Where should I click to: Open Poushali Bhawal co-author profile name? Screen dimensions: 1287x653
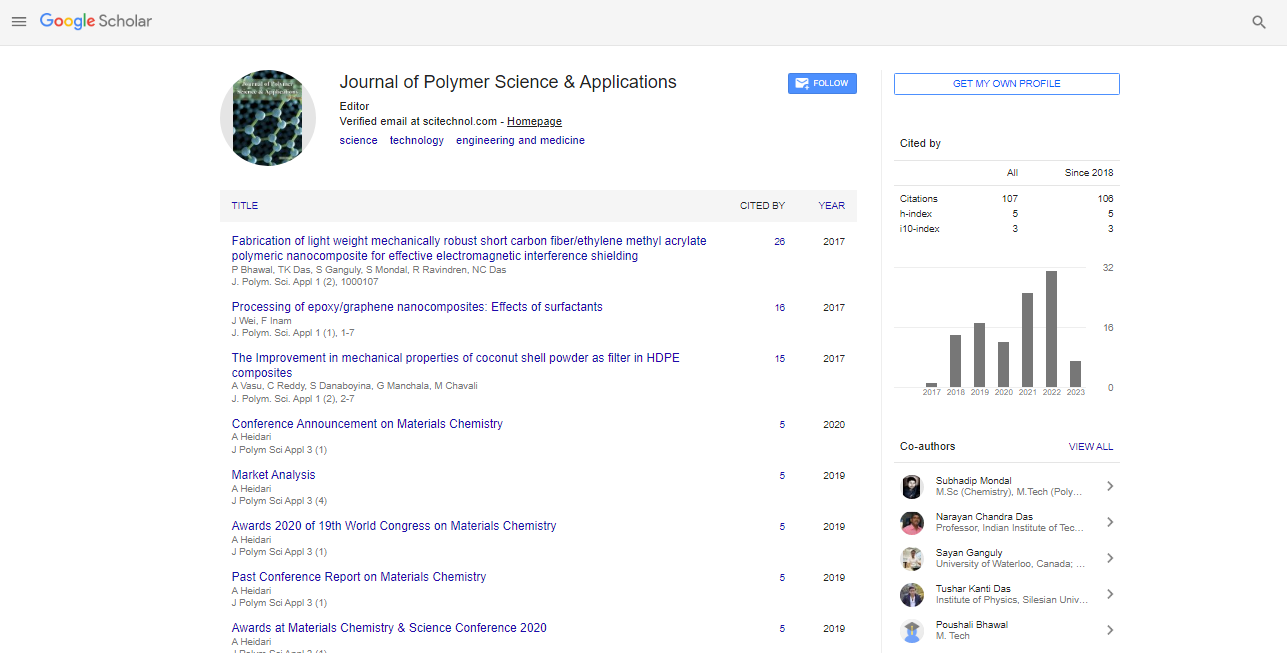[x=972, y=625]
